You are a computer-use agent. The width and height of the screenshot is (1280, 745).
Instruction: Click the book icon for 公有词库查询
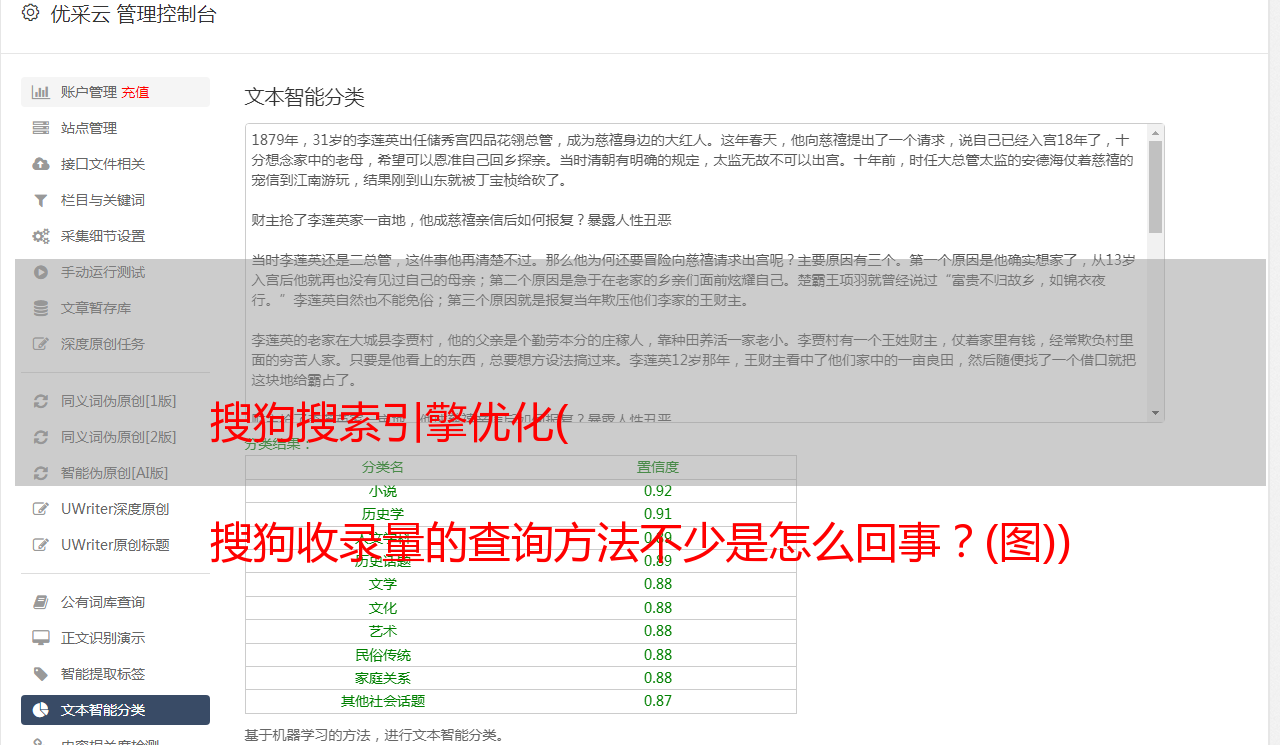40,602
